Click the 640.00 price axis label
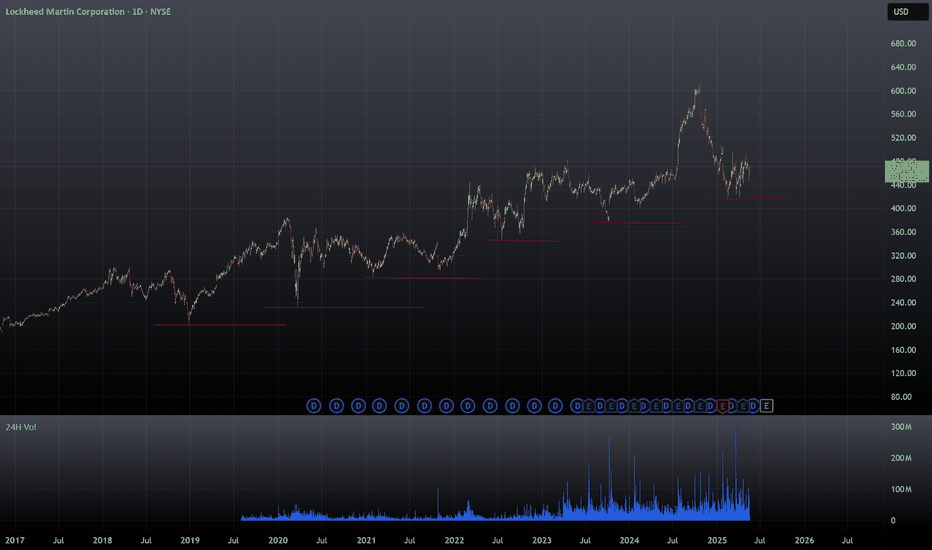 point(903,67)
